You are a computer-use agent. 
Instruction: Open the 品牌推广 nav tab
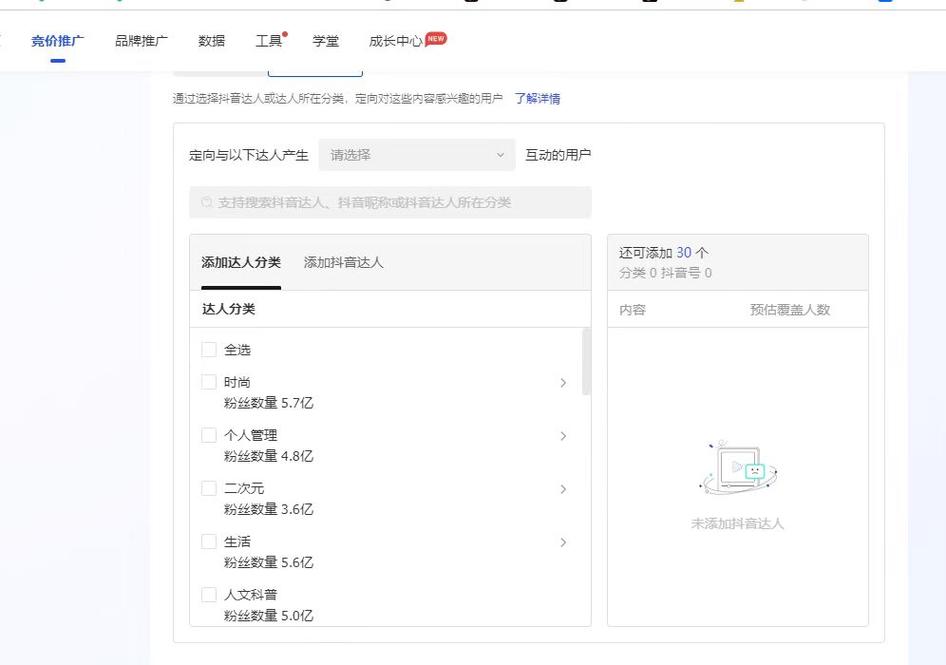[141, 41]
